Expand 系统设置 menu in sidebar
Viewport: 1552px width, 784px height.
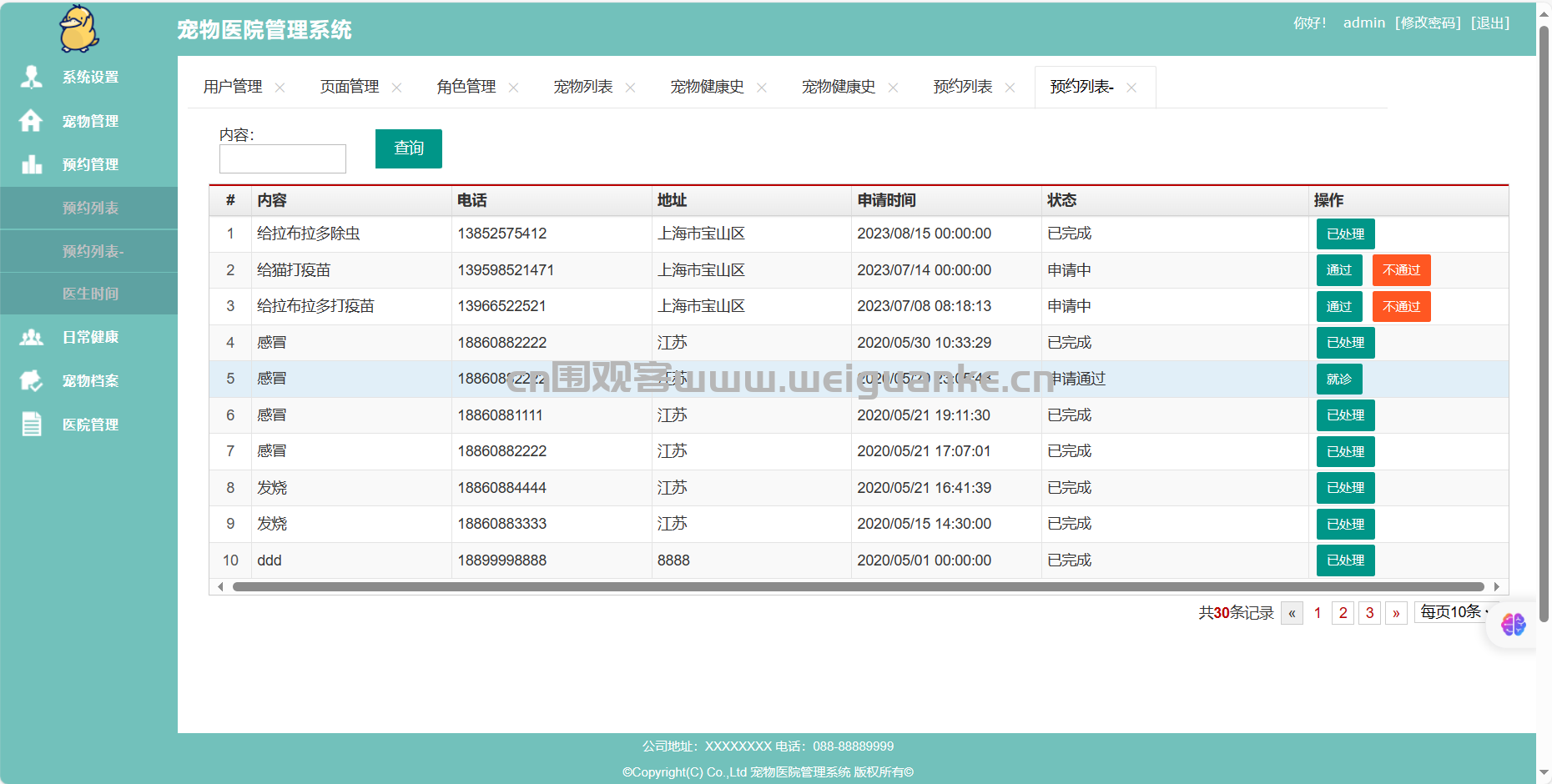[90, 77]
